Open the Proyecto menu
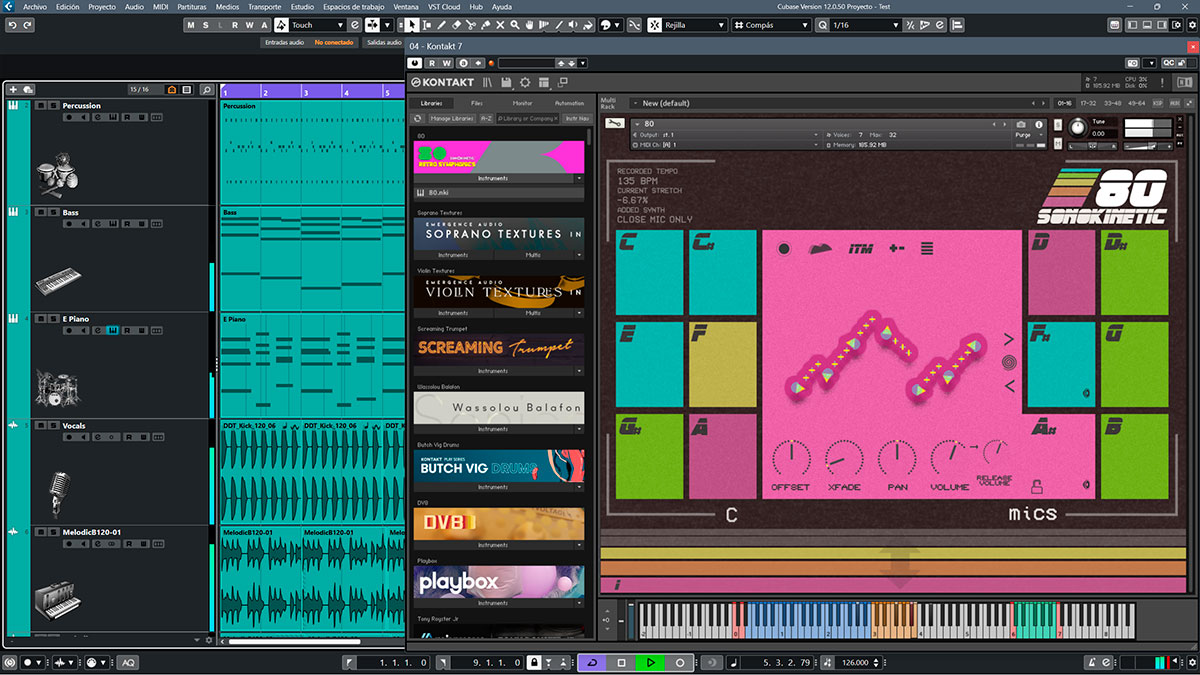 [x=101, y=6]
